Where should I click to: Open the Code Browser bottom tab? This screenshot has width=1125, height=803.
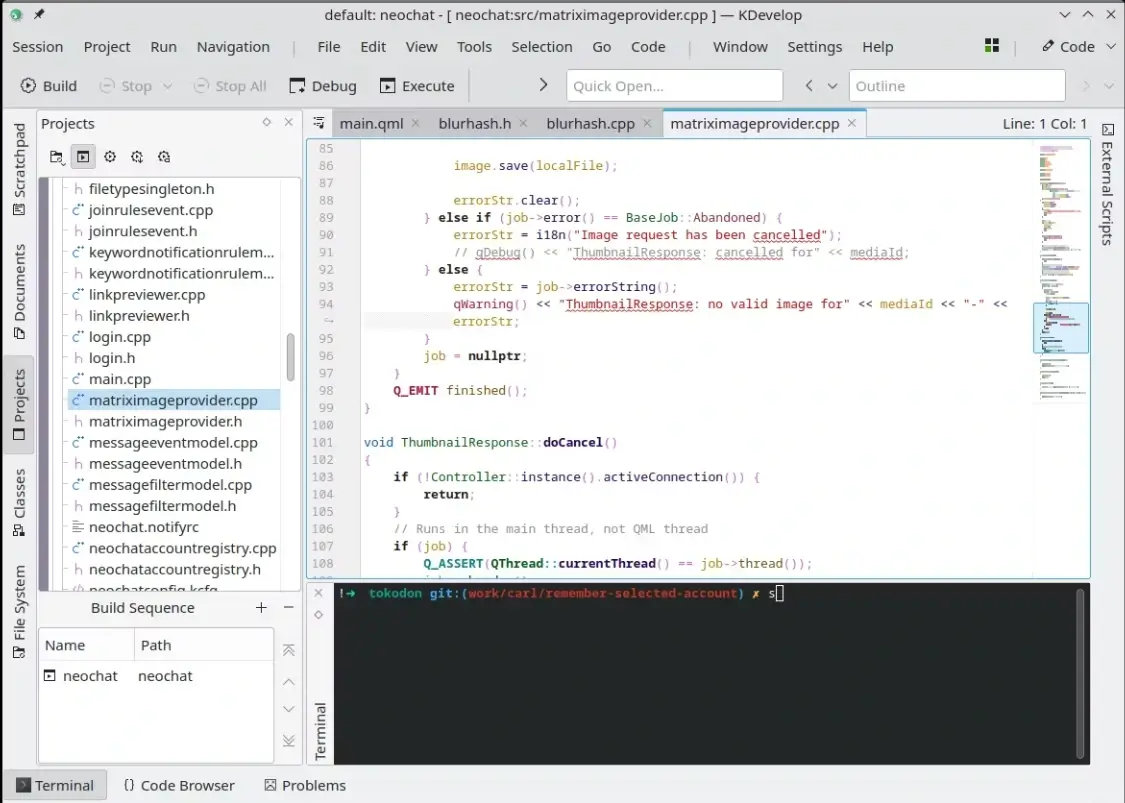(179, 785)
